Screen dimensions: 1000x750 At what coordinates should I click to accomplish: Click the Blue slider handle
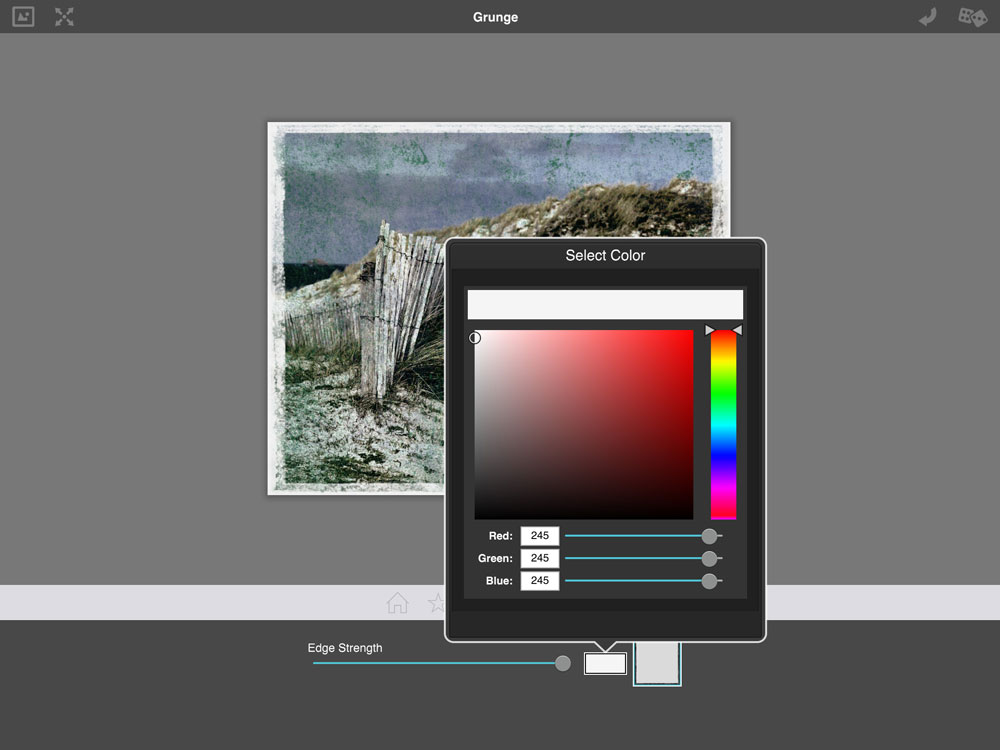[x=709, y=580]
